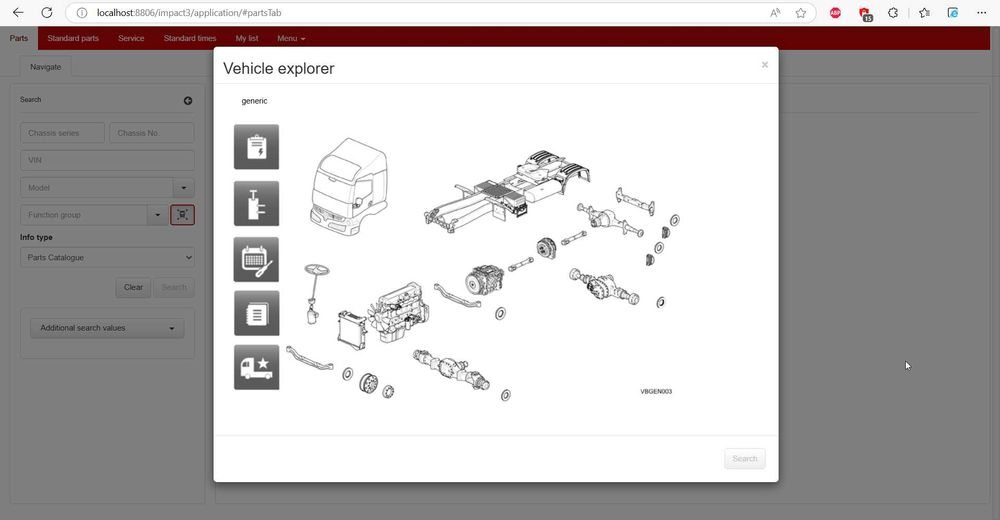Image resolution: width=1000 pixels, height=520 pixels.
Task: Open the browser extensions puzzle icon
Action: click(893, 13)
